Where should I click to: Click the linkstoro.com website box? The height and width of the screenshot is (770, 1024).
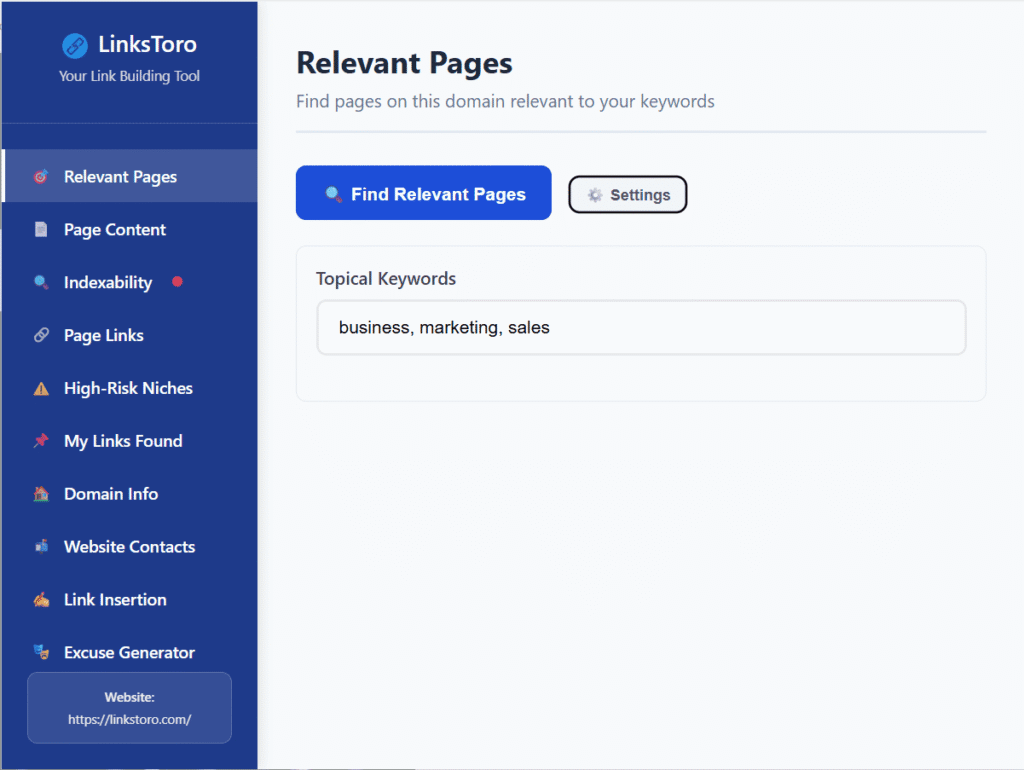pyautogui.click(x=129, y=708)
